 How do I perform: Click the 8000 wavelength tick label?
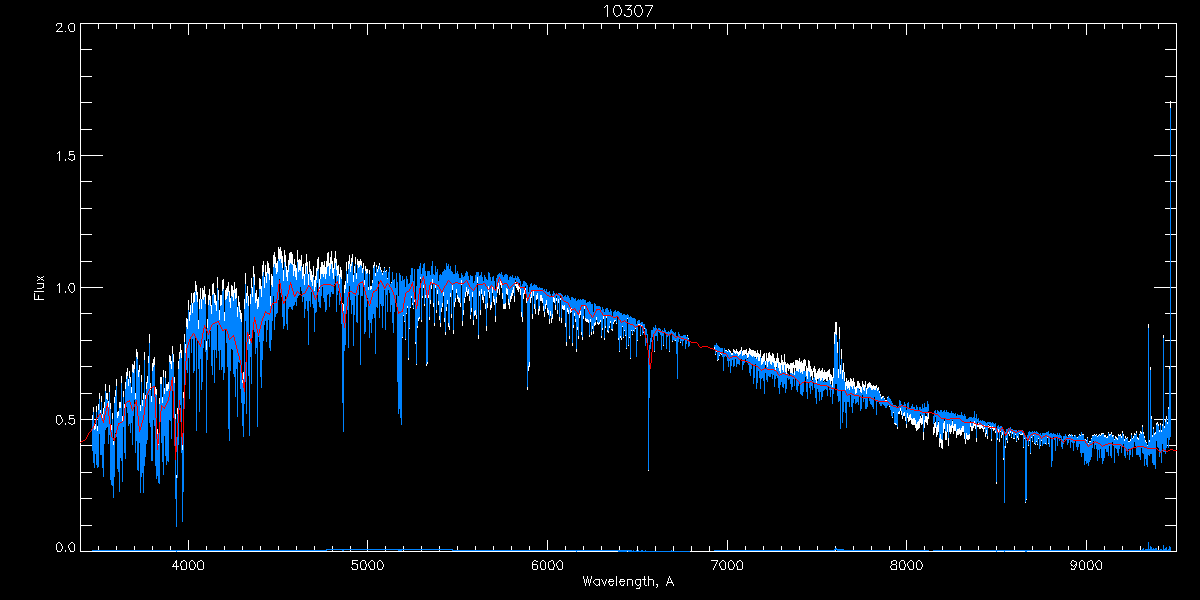click(x=907, y=564)
